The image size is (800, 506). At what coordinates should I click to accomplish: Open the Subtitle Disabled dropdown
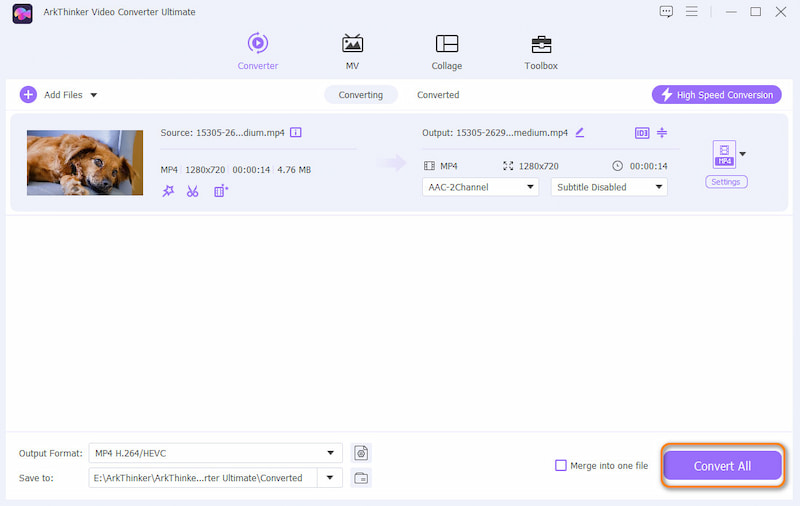pos(609,187)
